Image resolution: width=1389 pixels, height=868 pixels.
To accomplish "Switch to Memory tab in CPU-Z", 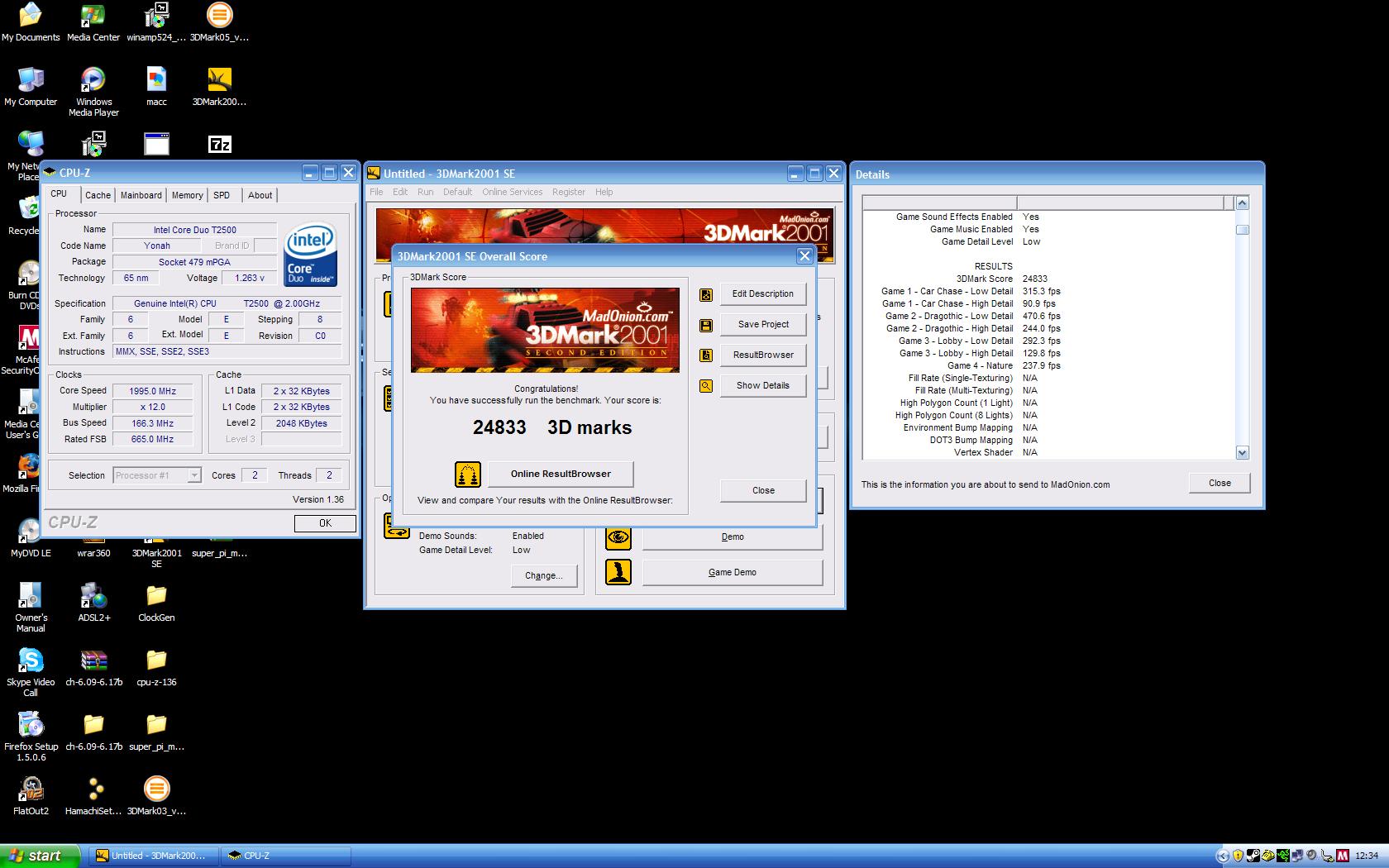I will [188, 195].
